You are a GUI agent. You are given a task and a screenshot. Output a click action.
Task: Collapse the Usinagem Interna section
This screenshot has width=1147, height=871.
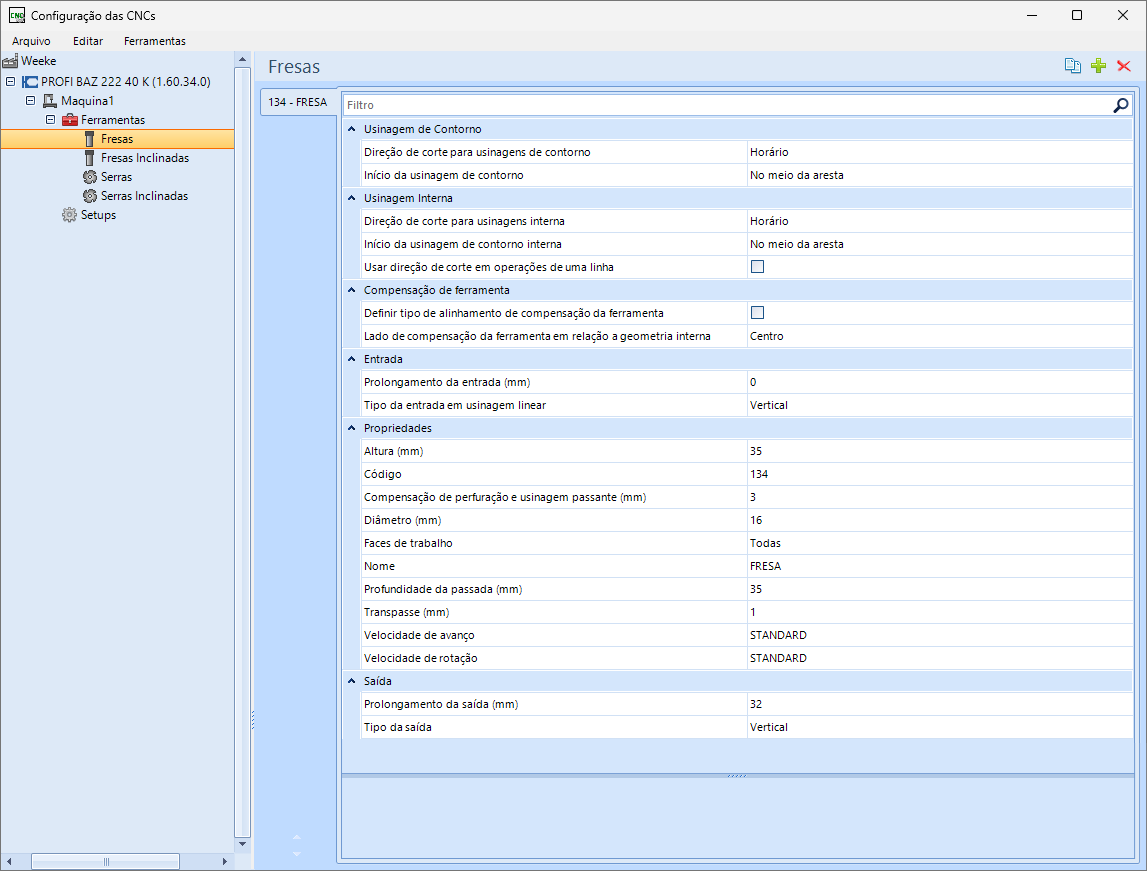[x=351, y=198]
